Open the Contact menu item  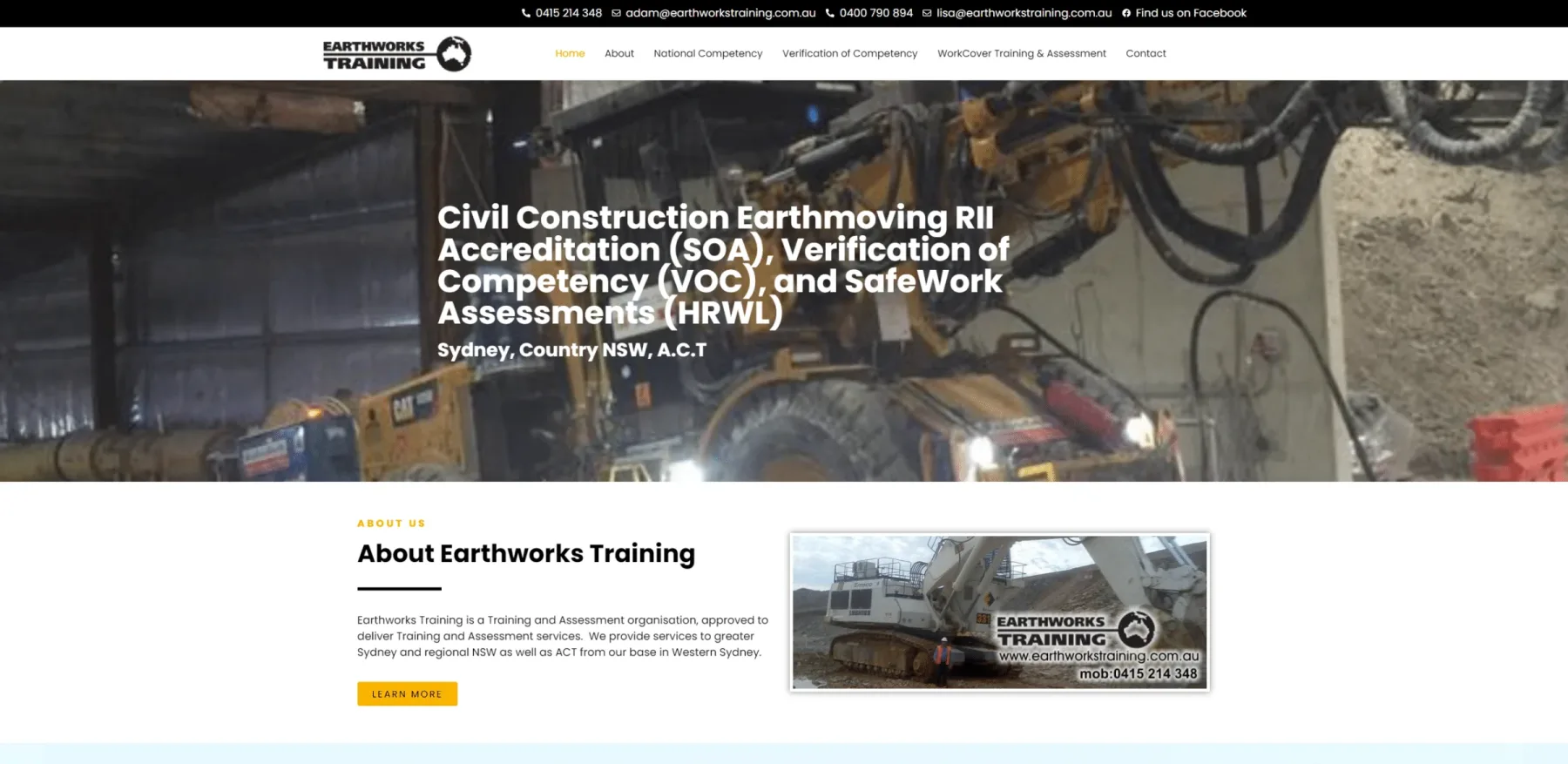coord(1146,53)
